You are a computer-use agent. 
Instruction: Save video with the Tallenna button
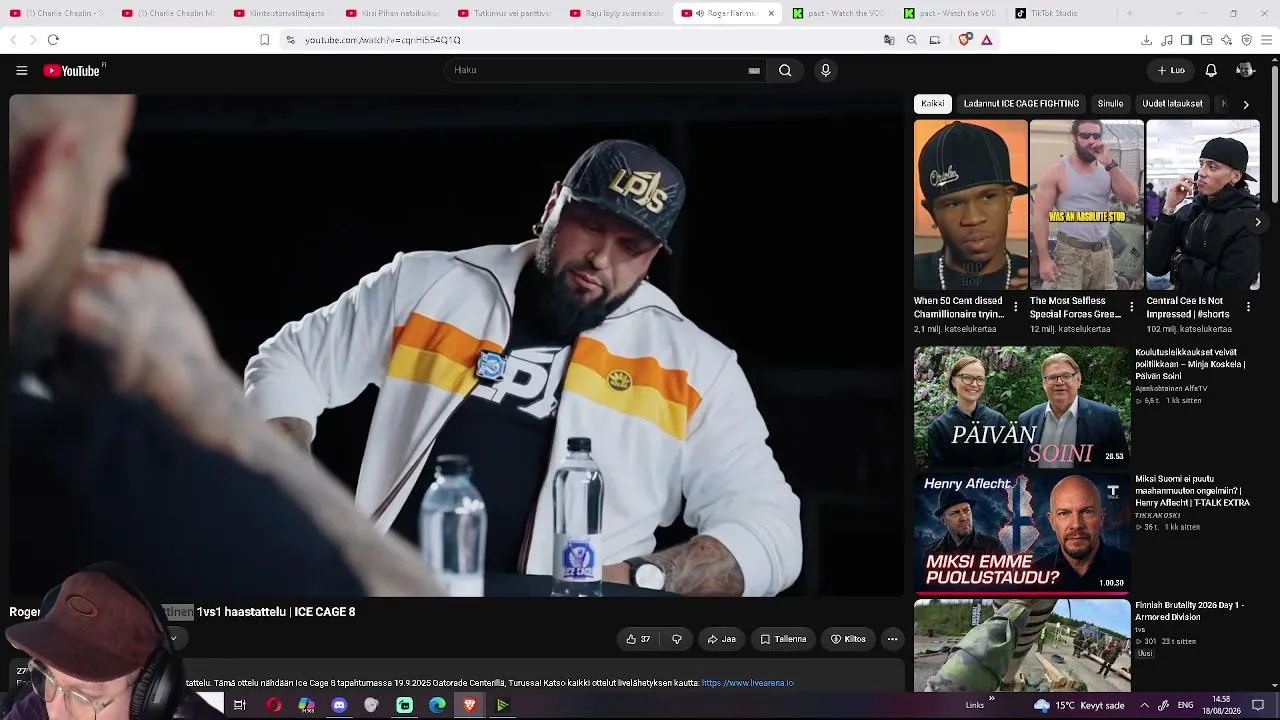pos(783,639)
